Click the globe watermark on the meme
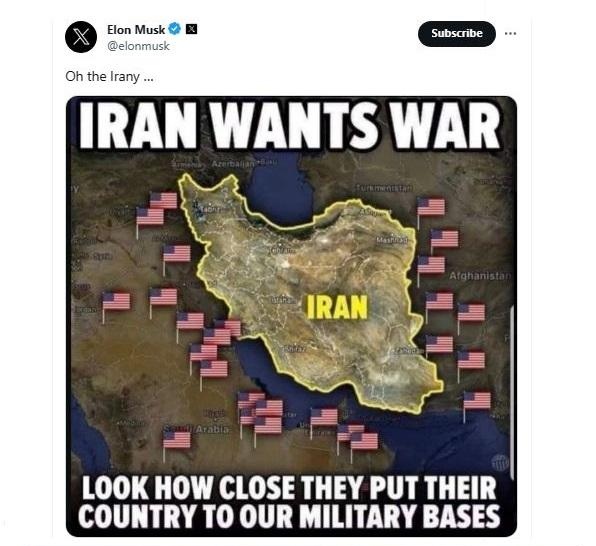 coord(500,462)
